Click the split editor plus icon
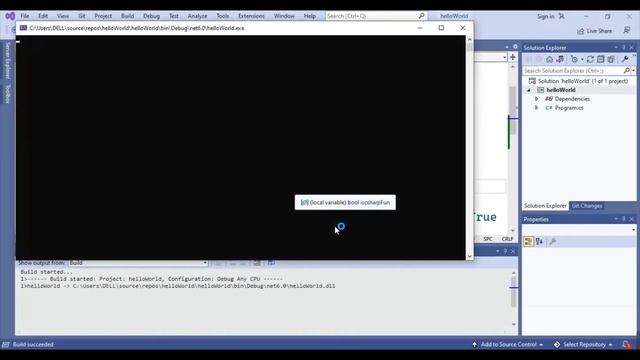Screen dimensions: 640x360 pyautogui.click(x=513, y=57)
